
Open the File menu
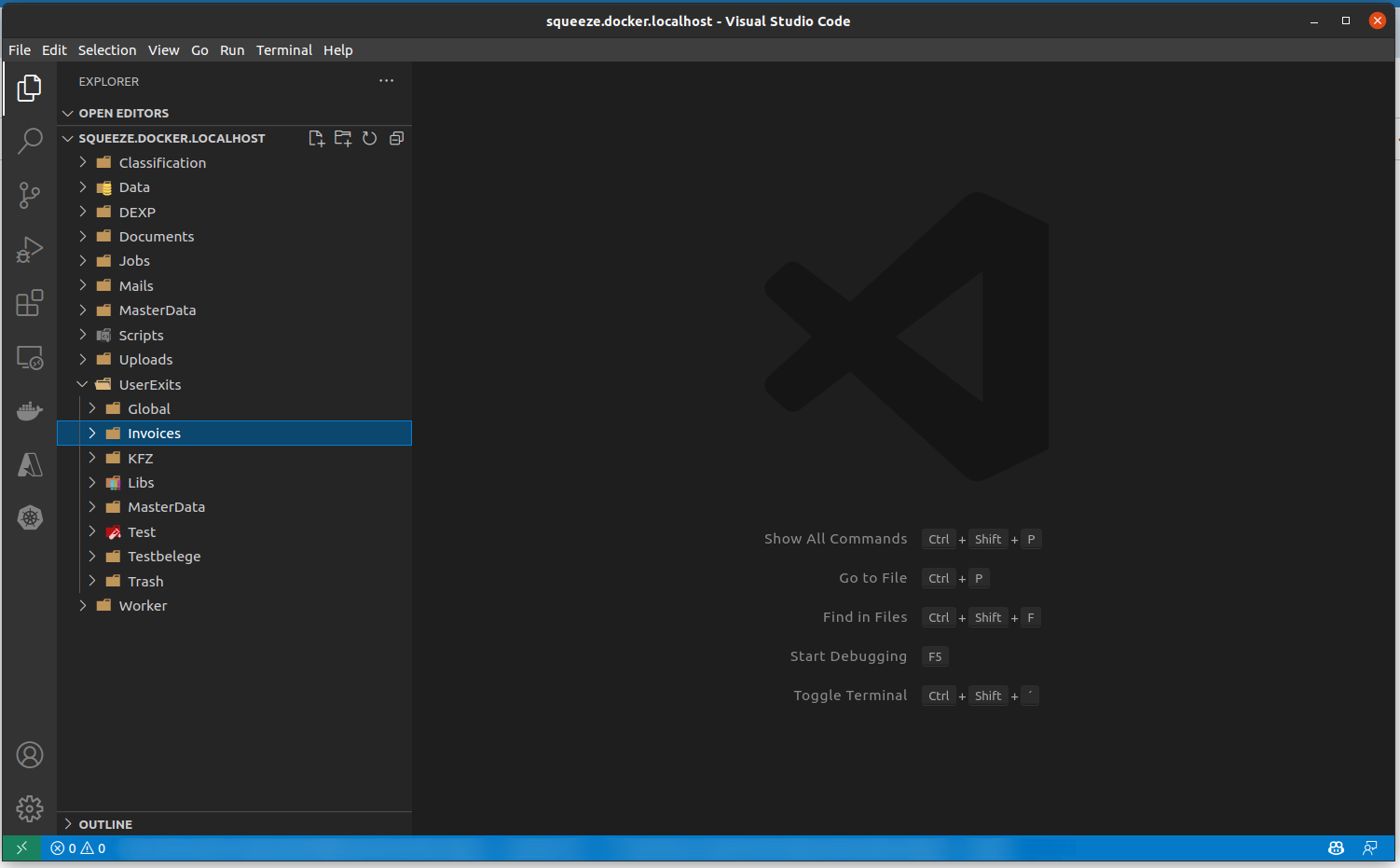pyautogui.click(x=20, y=50)
